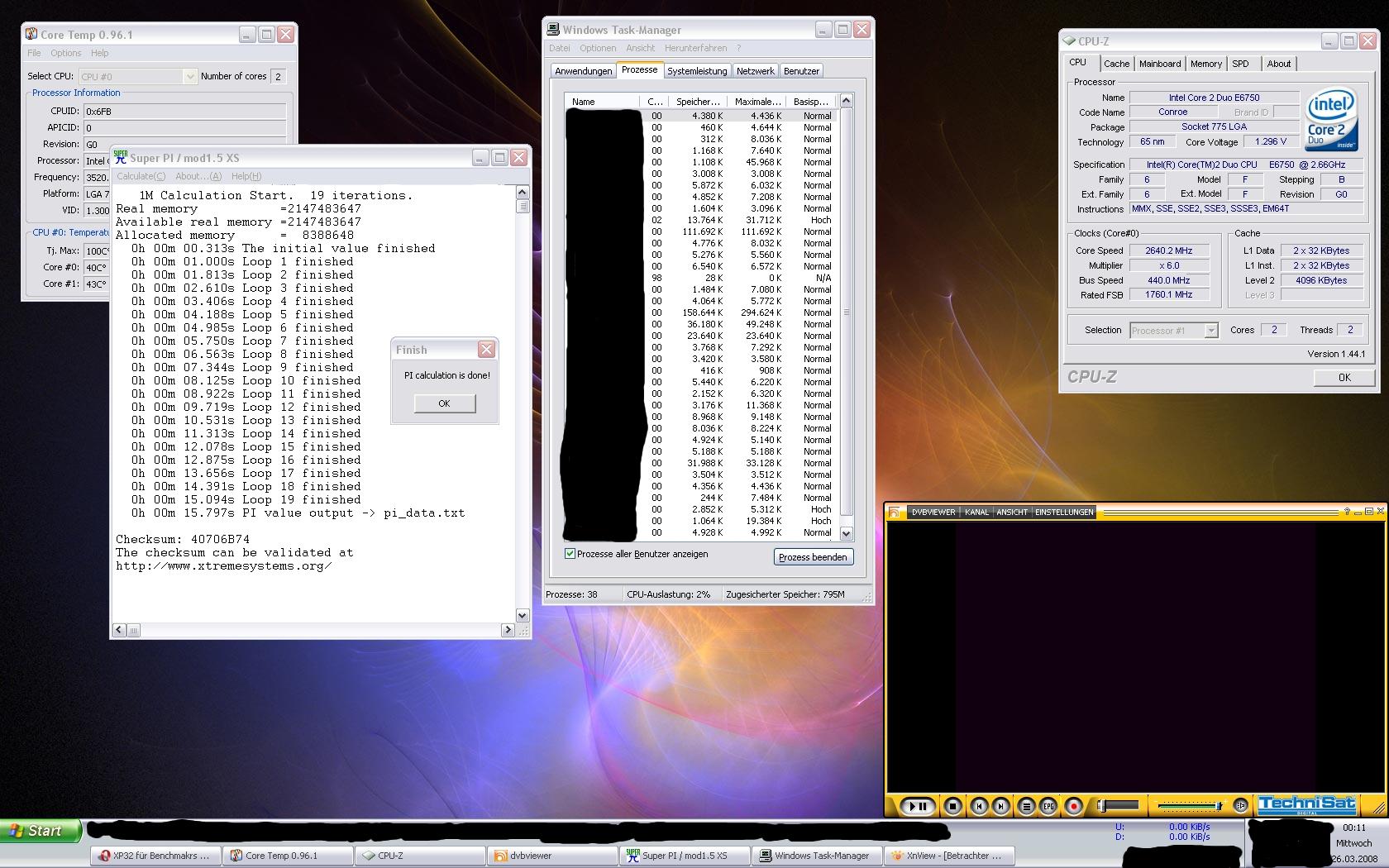Close the Finish dialog with X
This screenshot has height=868, width=1389.
point(486,350)
